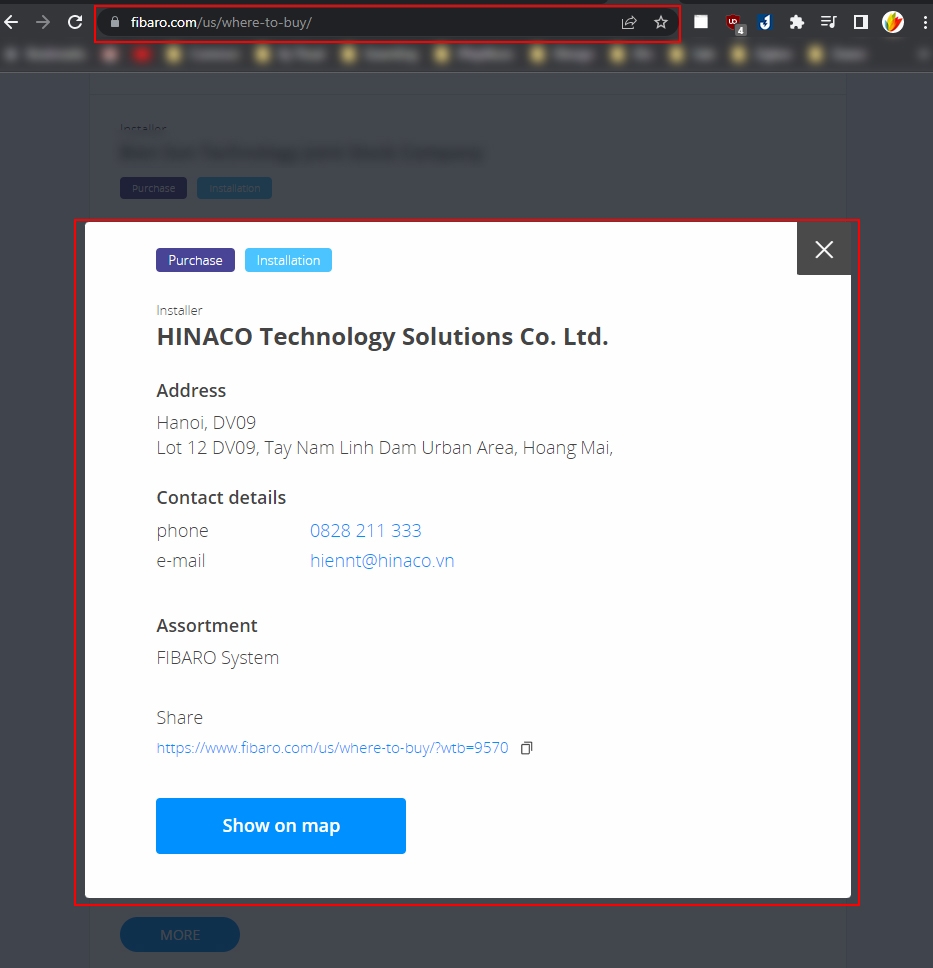This screenshot has width=933, height=968.
Task: Click the HINACO Technology Solutions Co. Ltd. title
Action: [382, 337]
